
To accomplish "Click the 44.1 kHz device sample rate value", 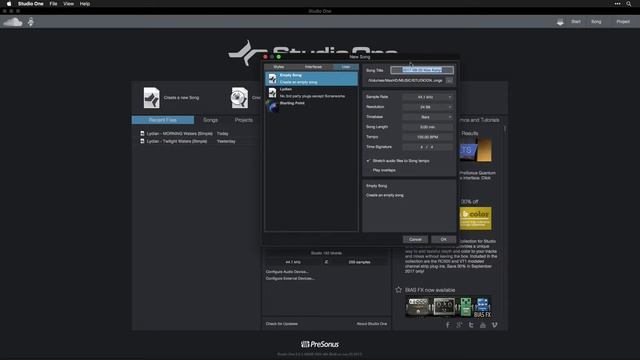I will [293, 262].
